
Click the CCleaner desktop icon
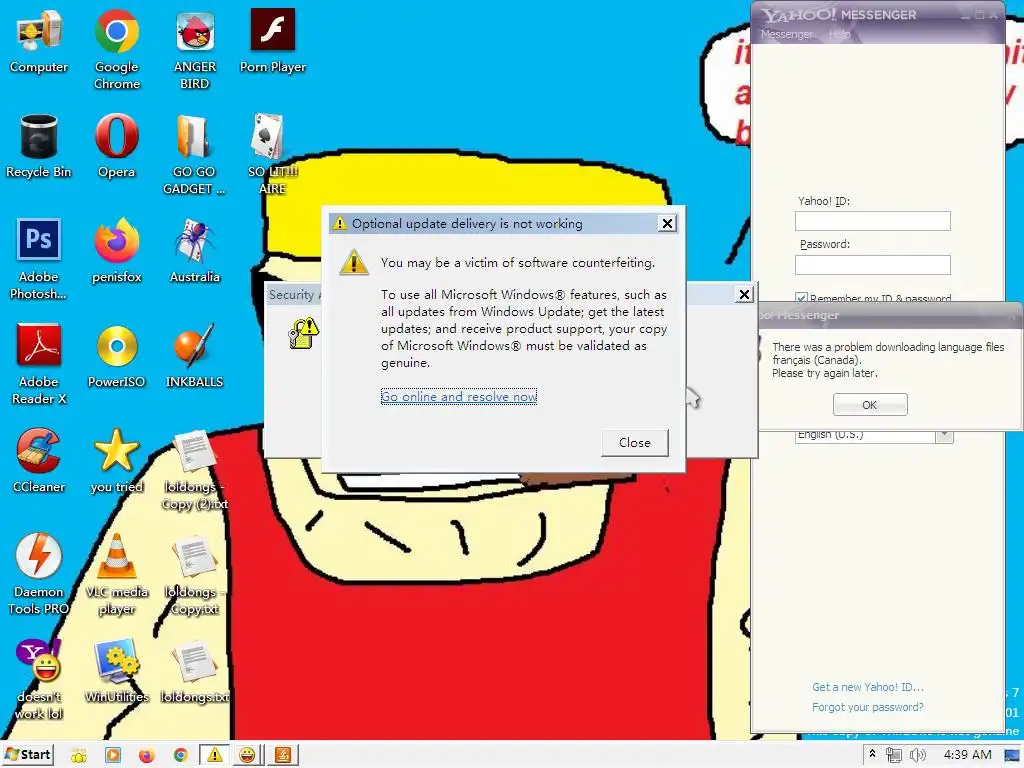pyautogui.click(x=39, y=461)
